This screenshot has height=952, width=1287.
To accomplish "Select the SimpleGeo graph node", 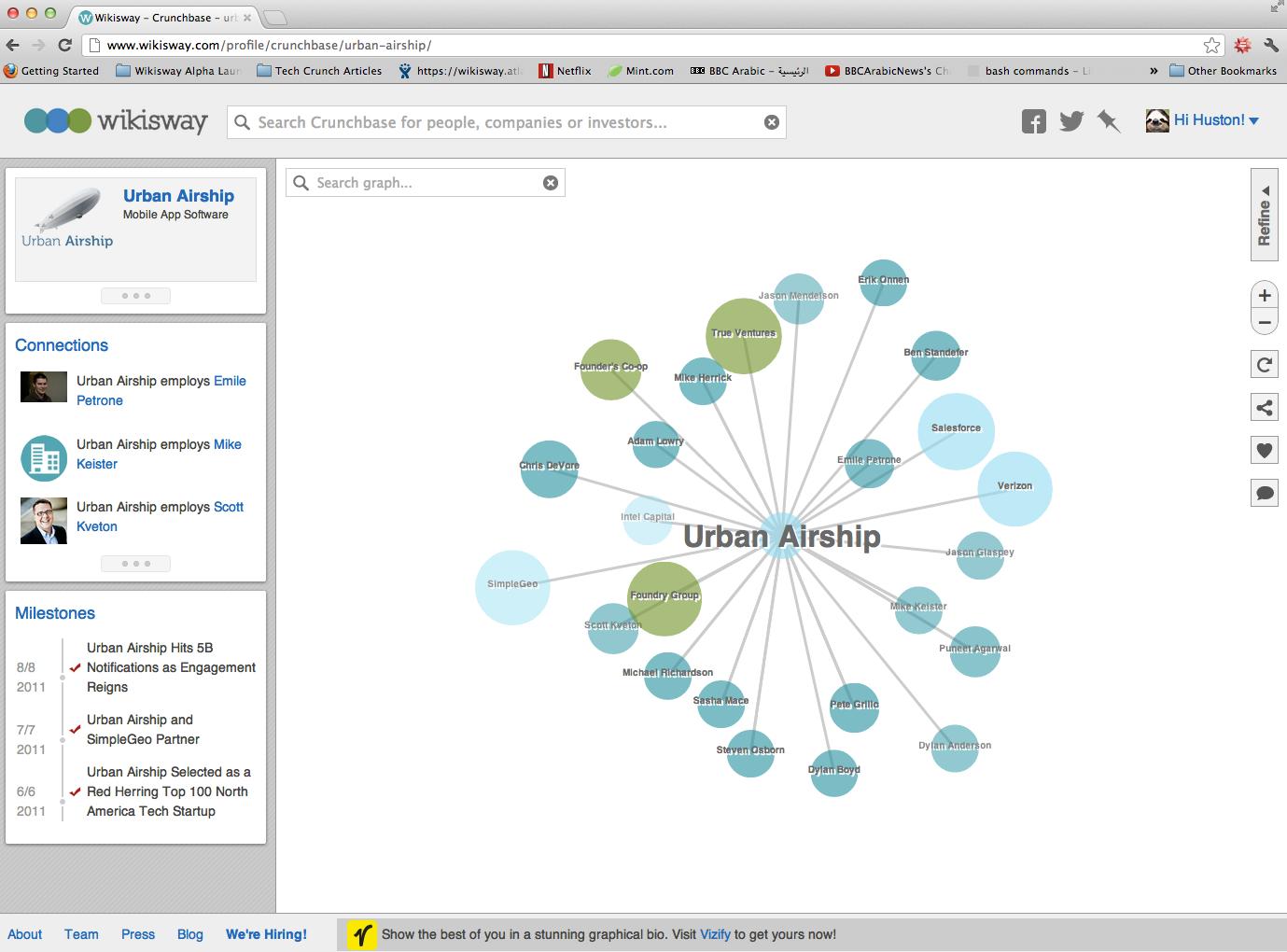I will point(512,587).
